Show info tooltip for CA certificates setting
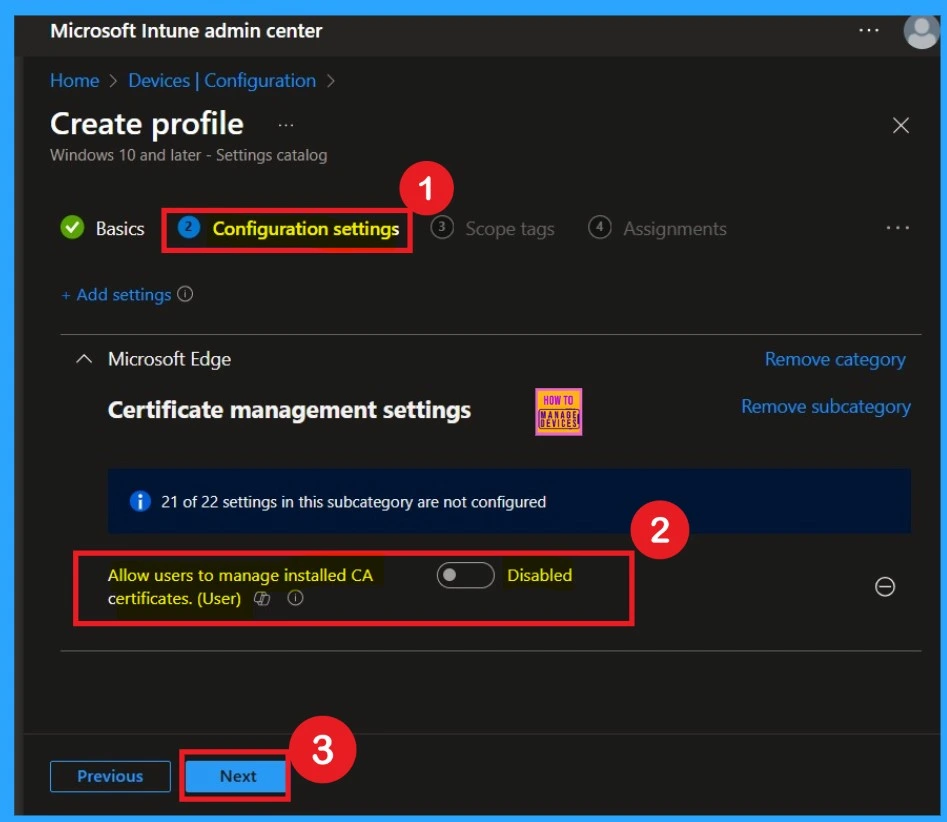947x822 pixels. (295, 598)
